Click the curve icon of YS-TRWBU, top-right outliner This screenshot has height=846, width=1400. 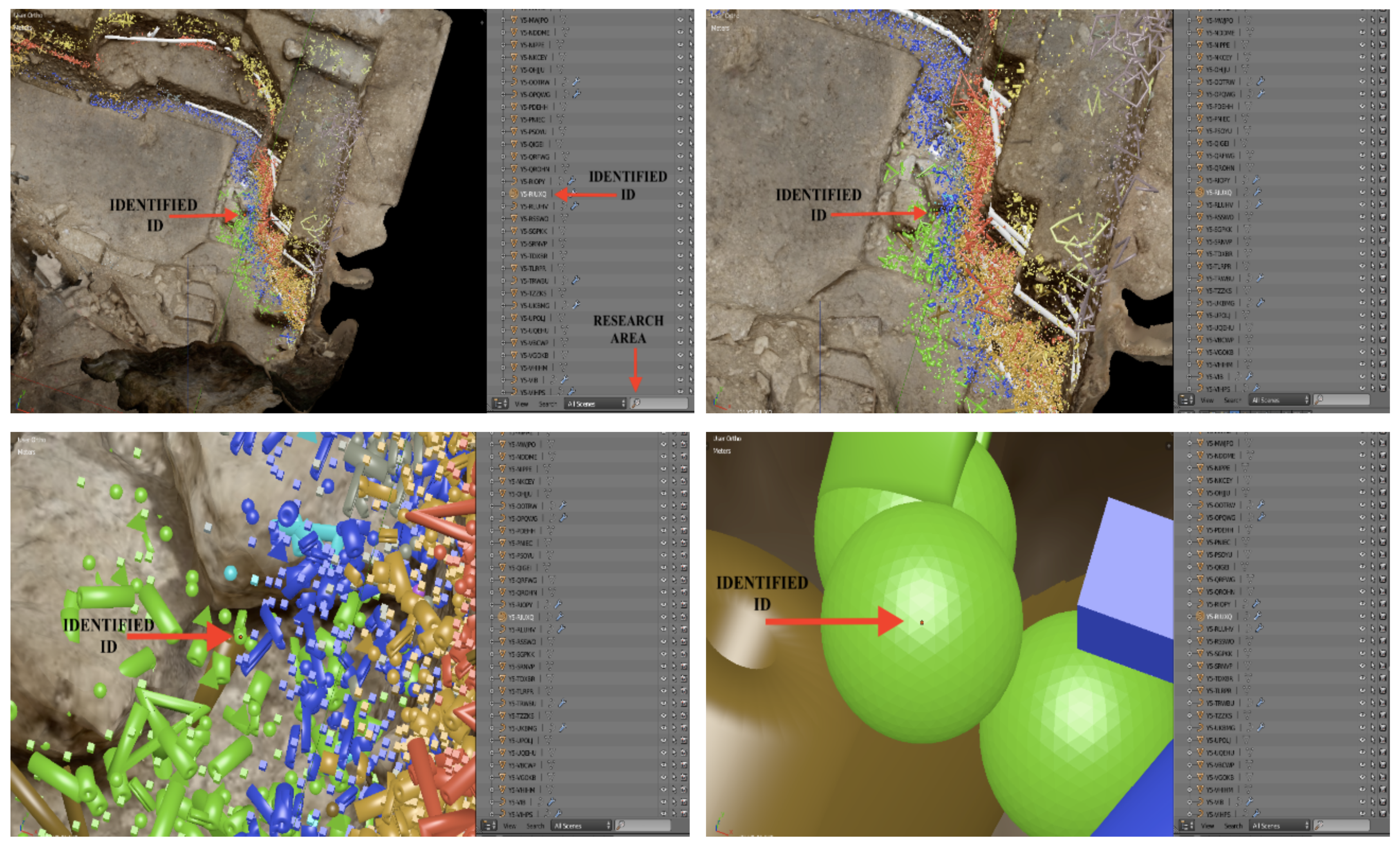click(1200, 278)
